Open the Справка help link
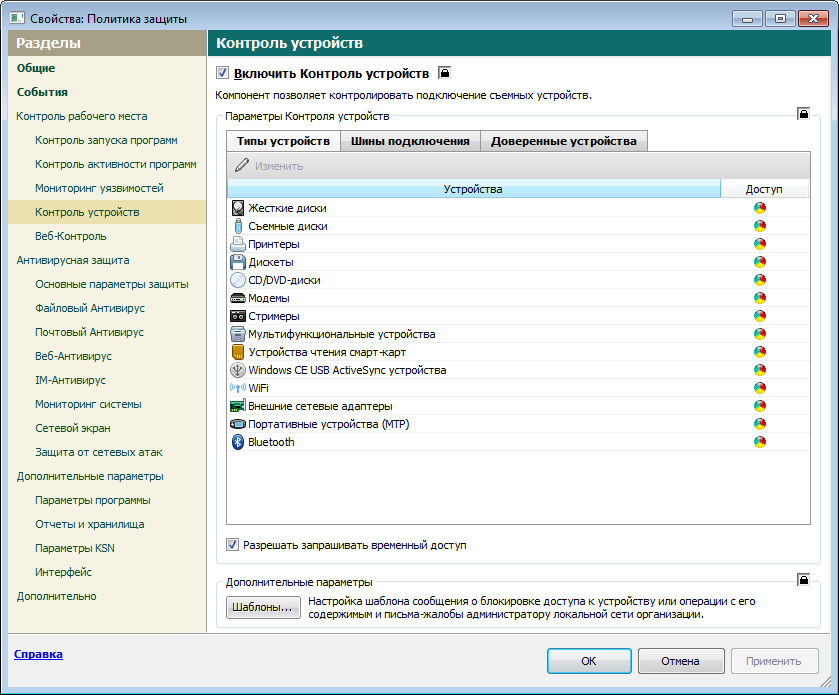Screen dimensions: 839x695 point(39,654)
